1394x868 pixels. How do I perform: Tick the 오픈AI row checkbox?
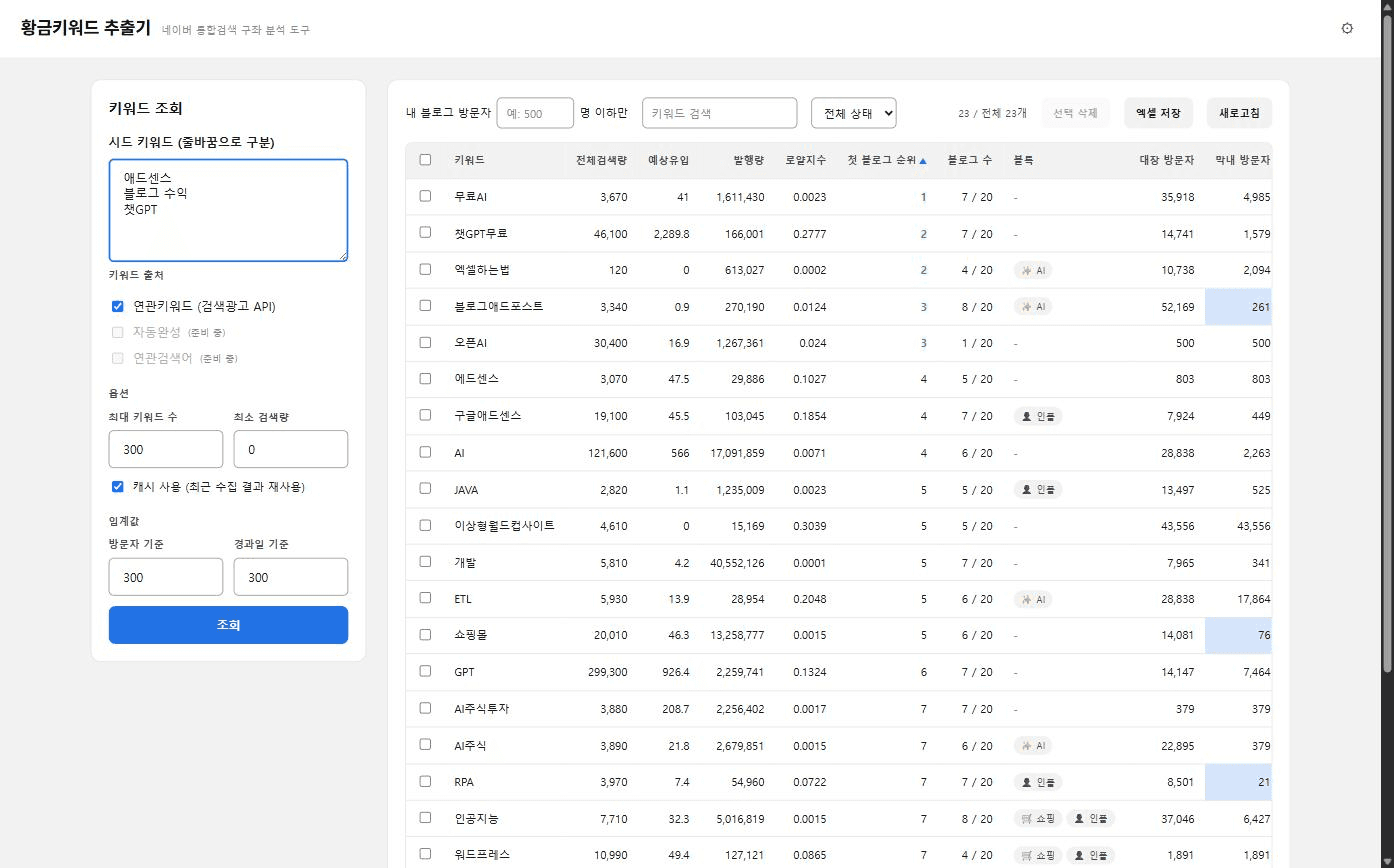(426, 343)
